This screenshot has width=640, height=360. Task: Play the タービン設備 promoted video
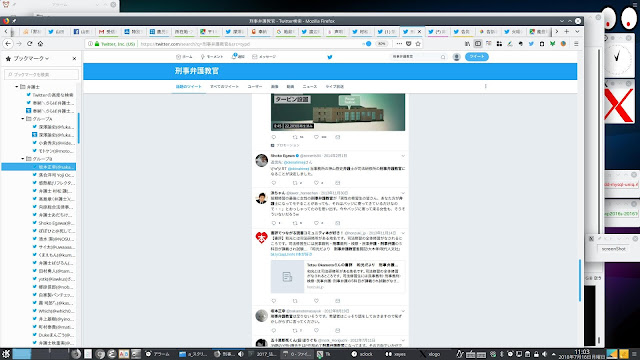click(x=338, y=112)
